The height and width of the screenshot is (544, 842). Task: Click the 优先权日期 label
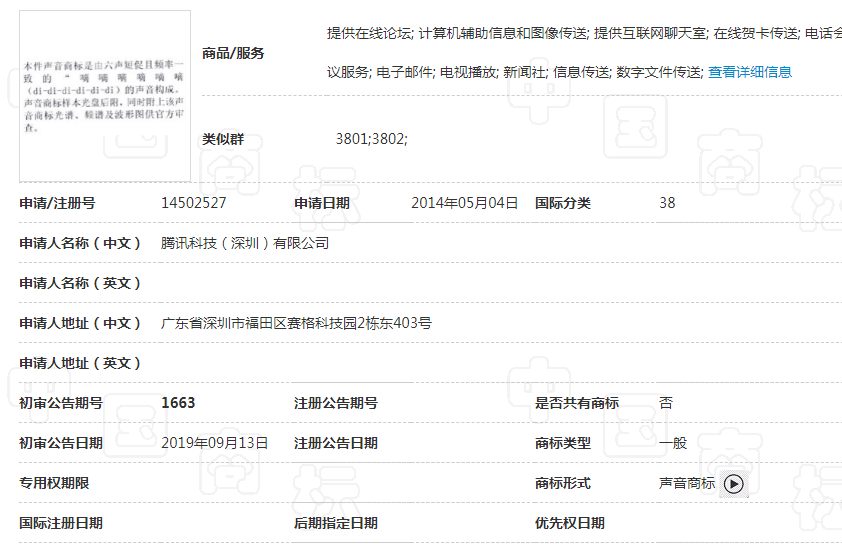point(570,523)
